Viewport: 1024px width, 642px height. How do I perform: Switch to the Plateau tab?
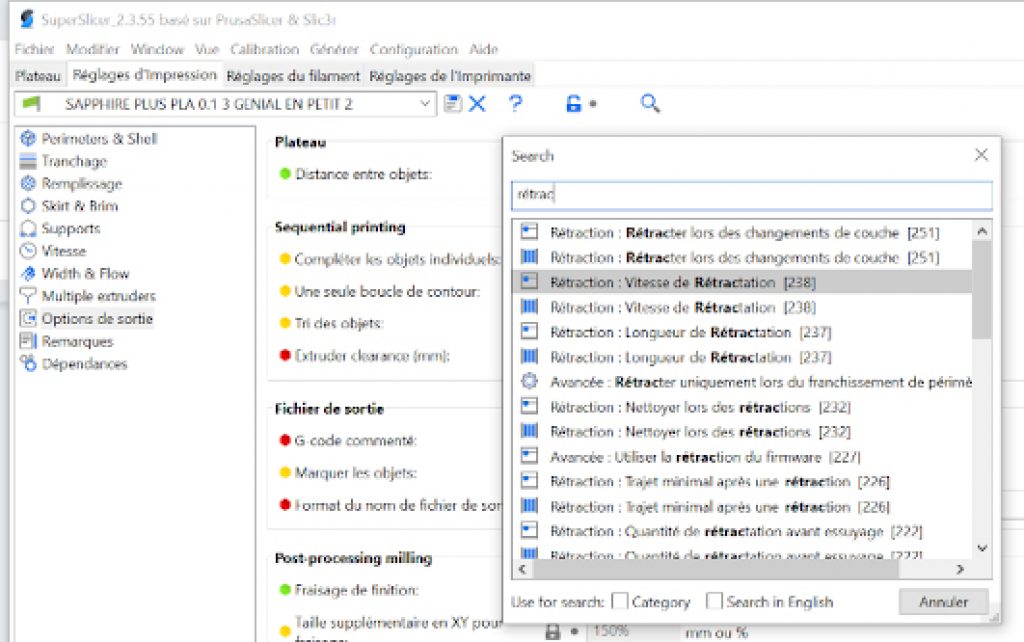click(x=38, y=76)
